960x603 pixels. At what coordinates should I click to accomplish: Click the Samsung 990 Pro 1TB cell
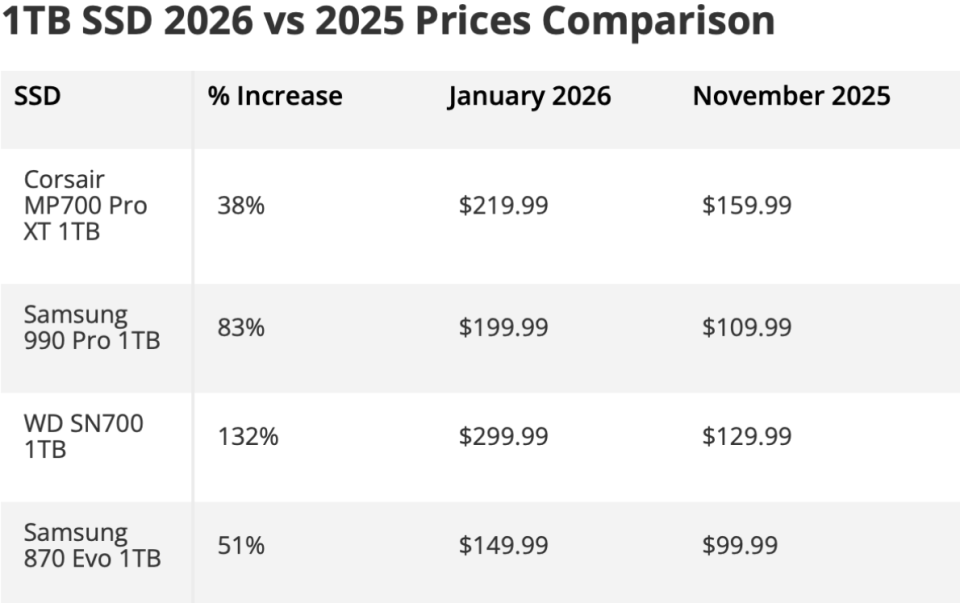tap(91, 327)
